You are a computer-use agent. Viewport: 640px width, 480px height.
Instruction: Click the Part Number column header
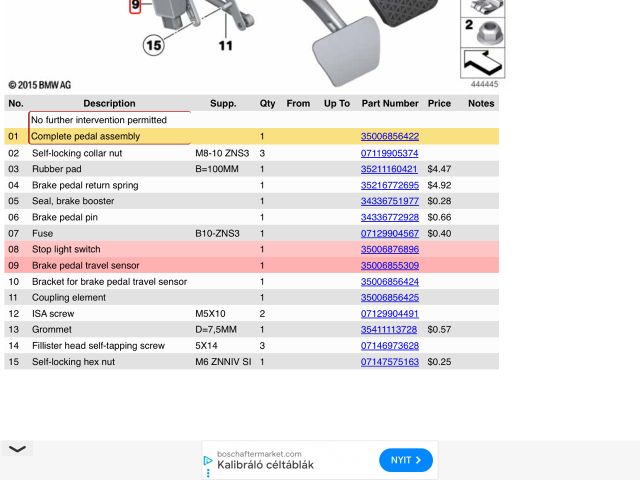[x=390, y=103]
